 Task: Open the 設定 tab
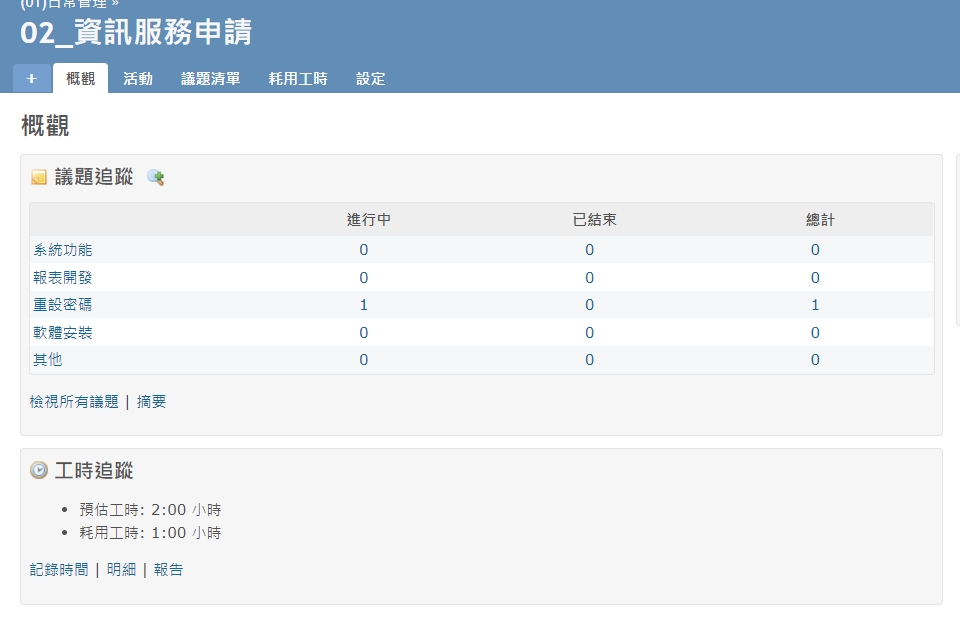tap(371, 79)
